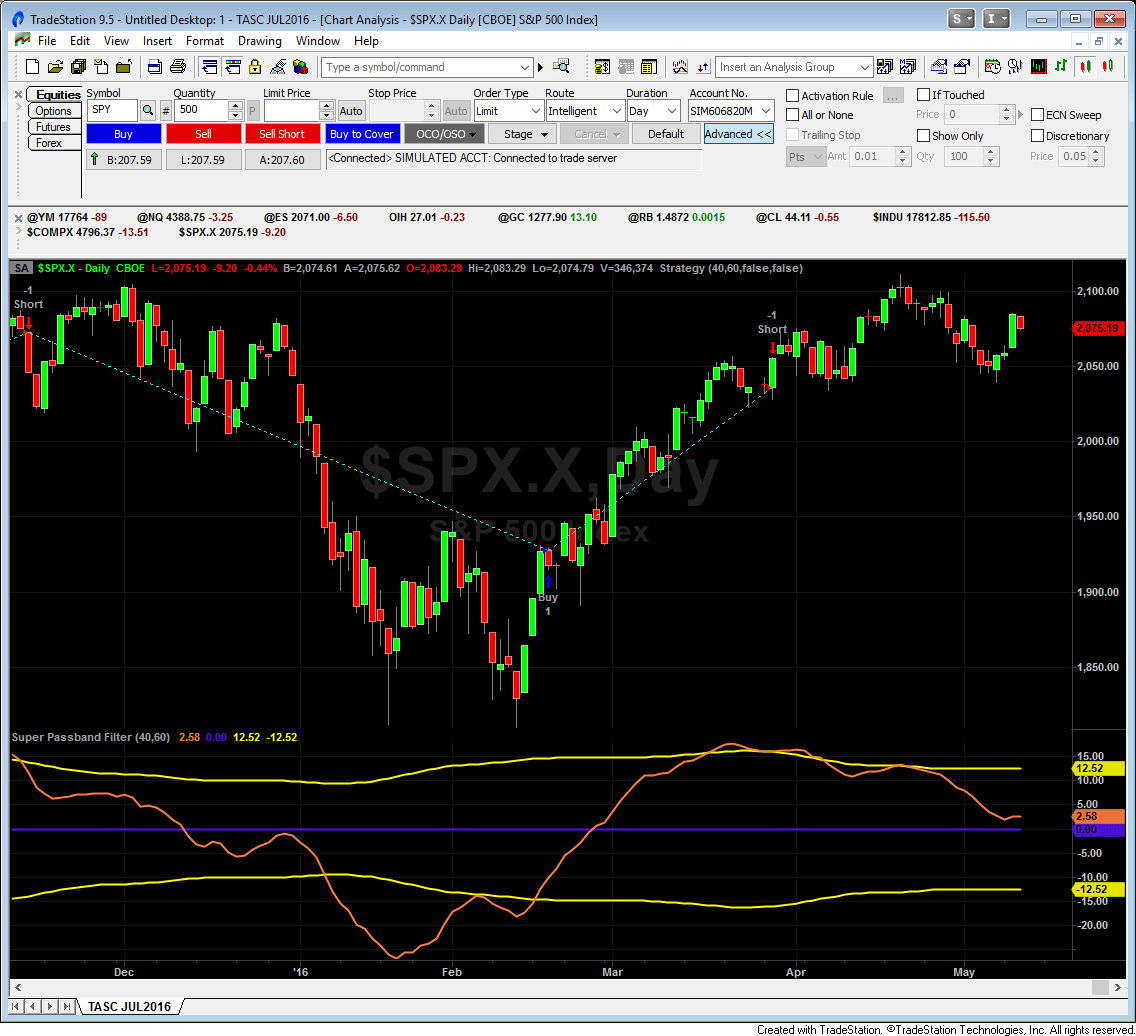
Task: Open the OCO/OSO dropdown
Action: click(x=444, y=133)
